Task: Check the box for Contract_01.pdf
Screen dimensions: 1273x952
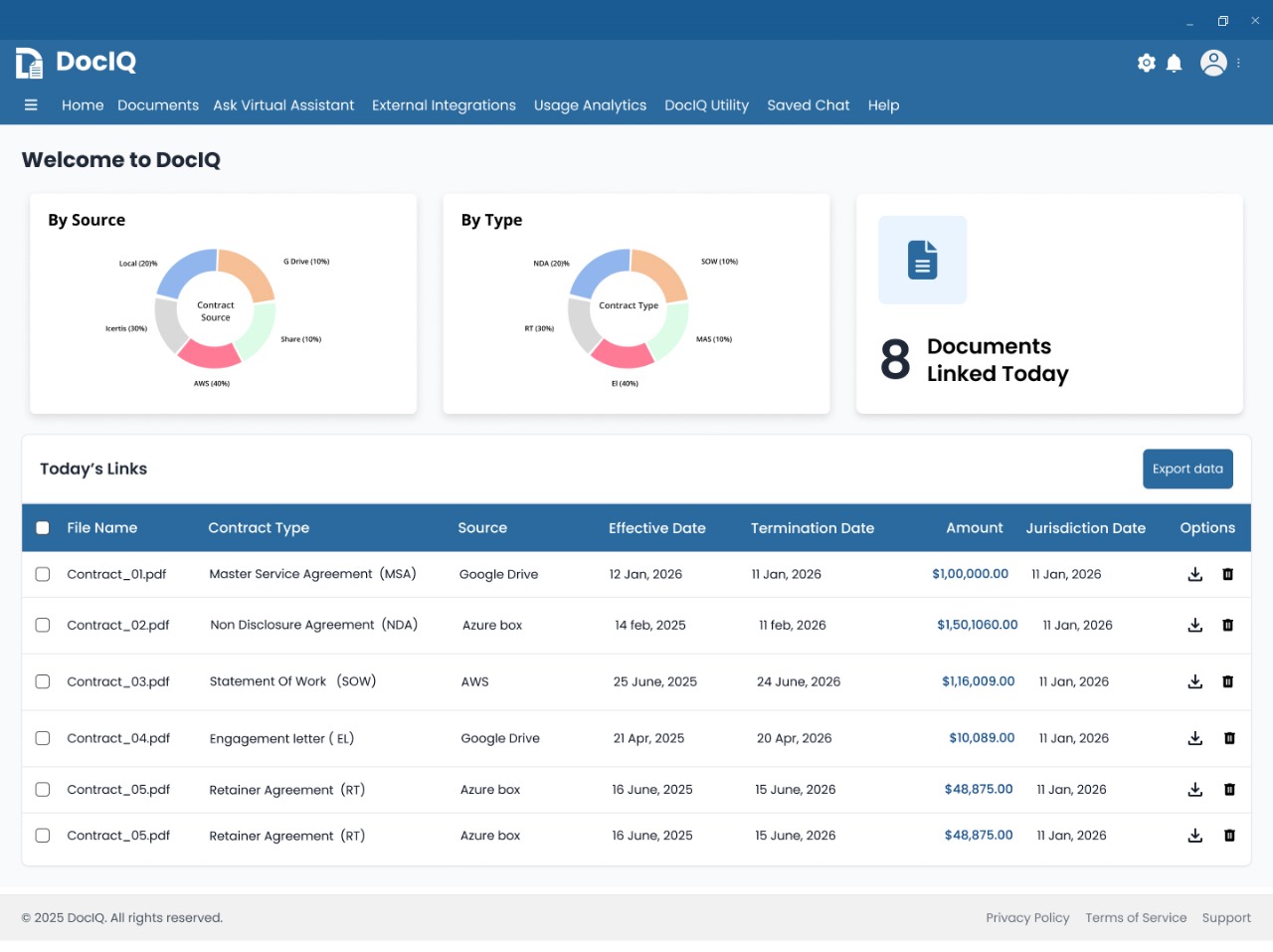Action: point(43,574)
